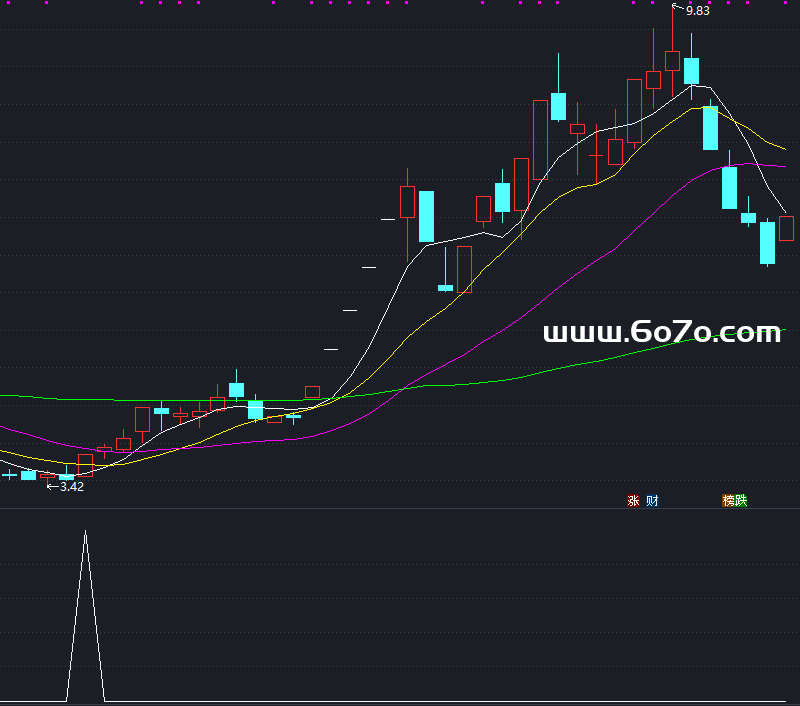Click the 3.42 low price label
The width and height of the screenshot is (800, 706).
tap(71, 487)
